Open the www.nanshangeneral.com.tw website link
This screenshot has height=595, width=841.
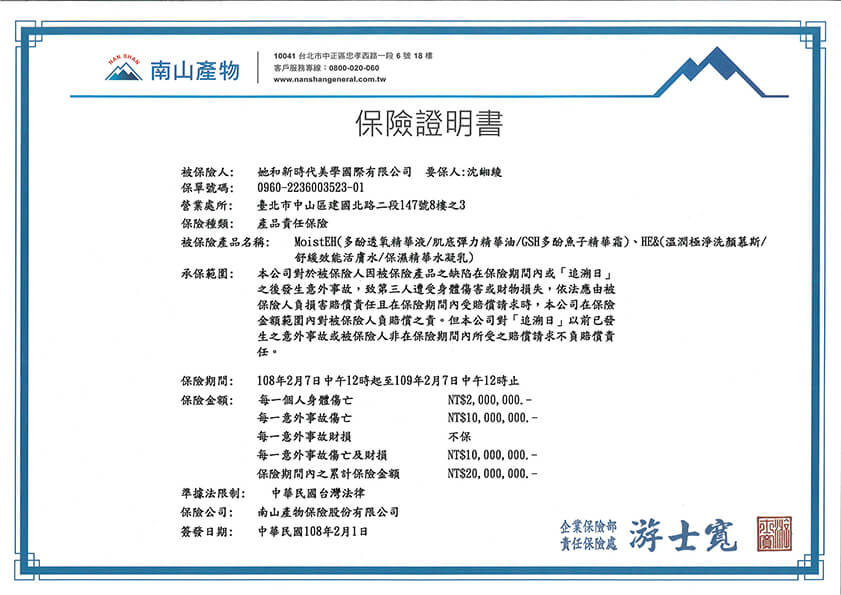click(x=329, y=79)
